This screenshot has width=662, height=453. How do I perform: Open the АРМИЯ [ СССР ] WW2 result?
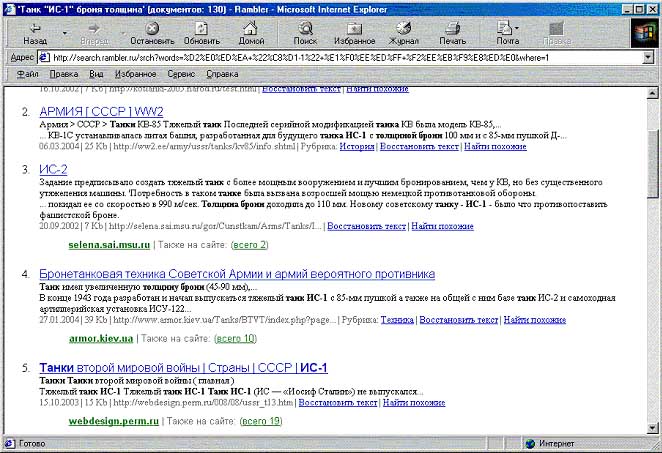coord(101,111)
